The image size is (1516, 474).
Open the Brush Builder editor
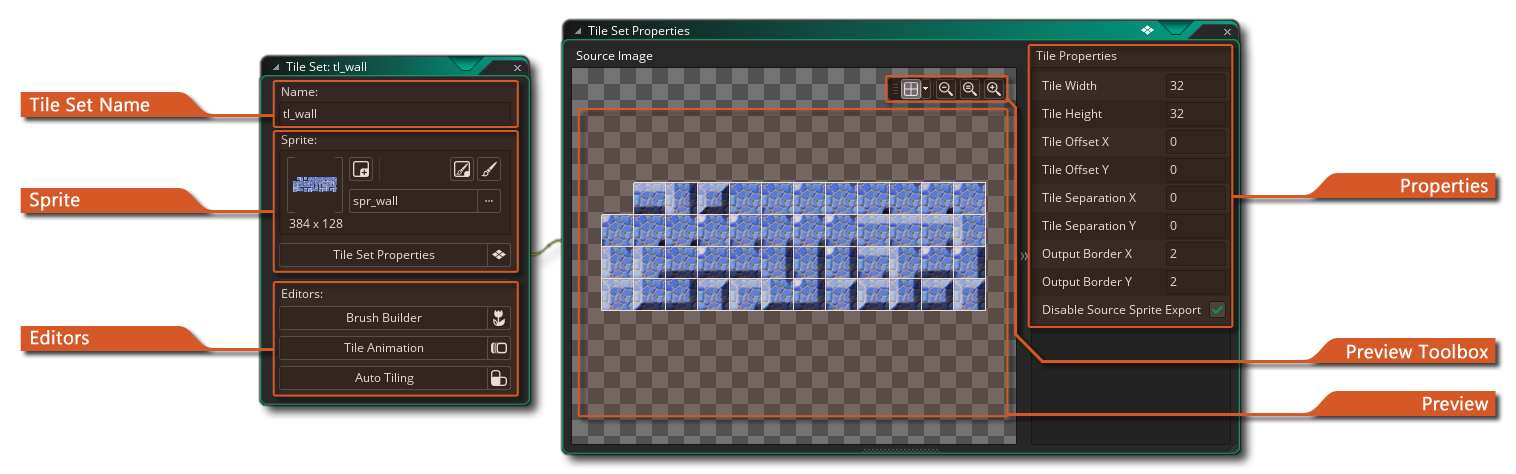tap(384, 318)
